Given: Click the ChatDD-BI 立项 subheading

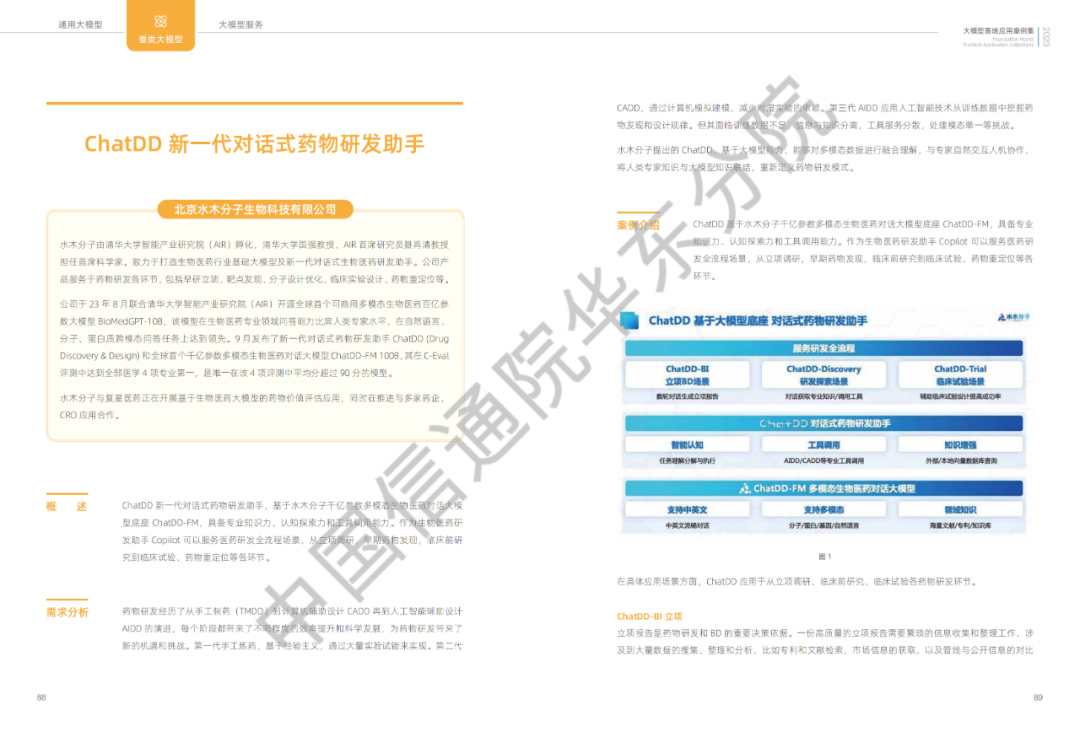Looking at the screenshot, I should point(649,616).
